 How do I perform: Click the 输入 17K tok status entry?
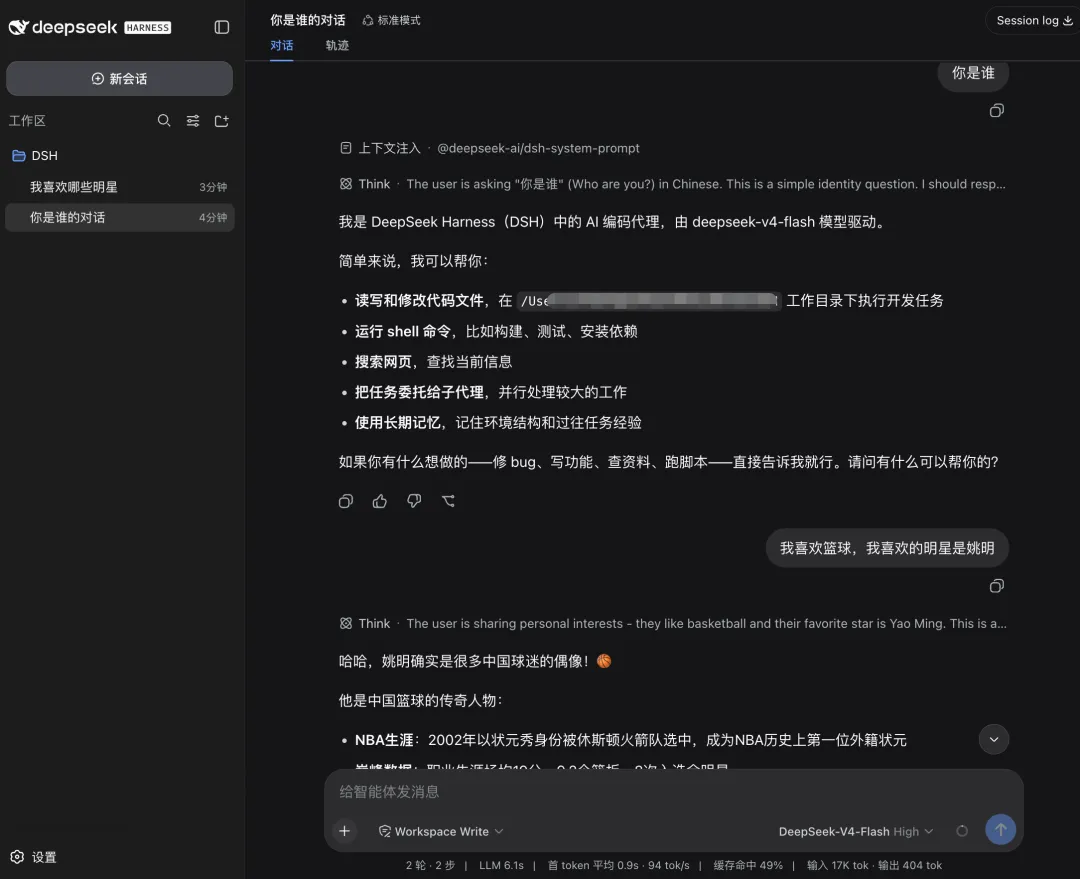point(837,865)
